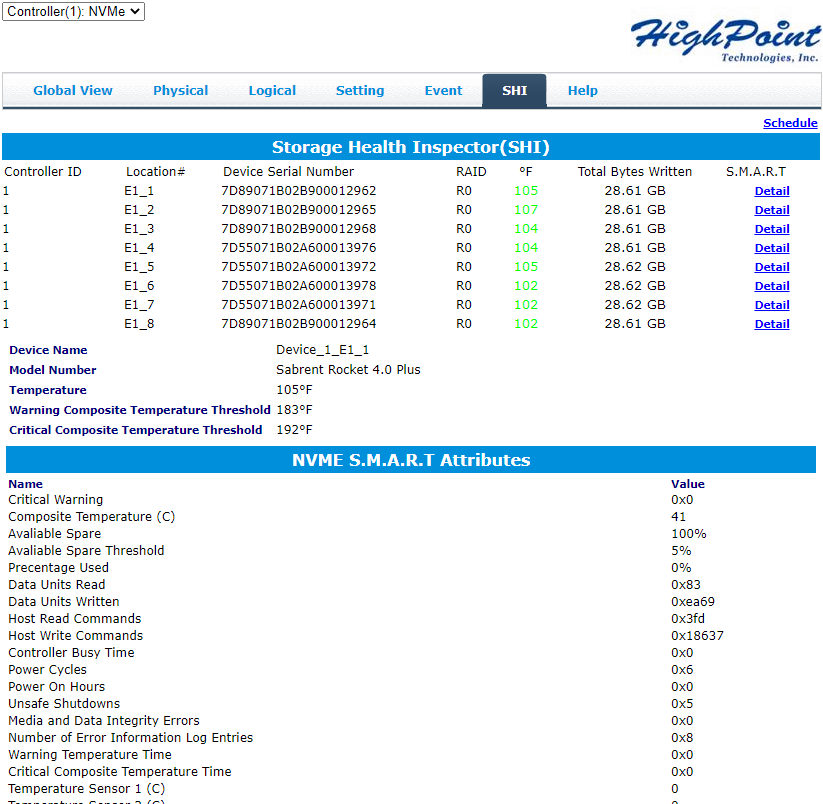Viewport: 823px width, 804px height.
Task: Open Detail for drive E1_8
Action: (771, 324)
